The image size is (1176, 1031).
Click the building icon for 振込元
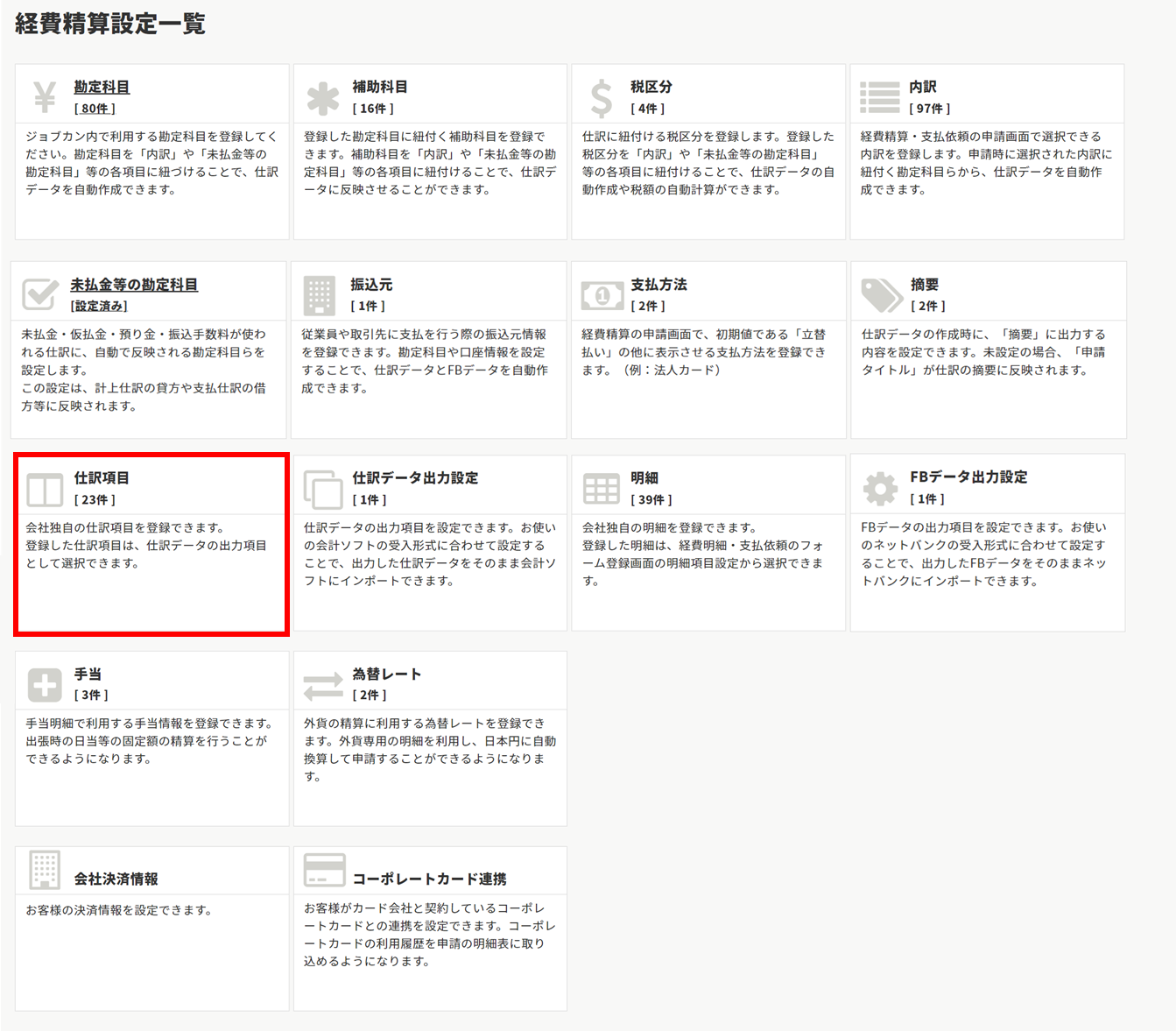click(319, 295)
